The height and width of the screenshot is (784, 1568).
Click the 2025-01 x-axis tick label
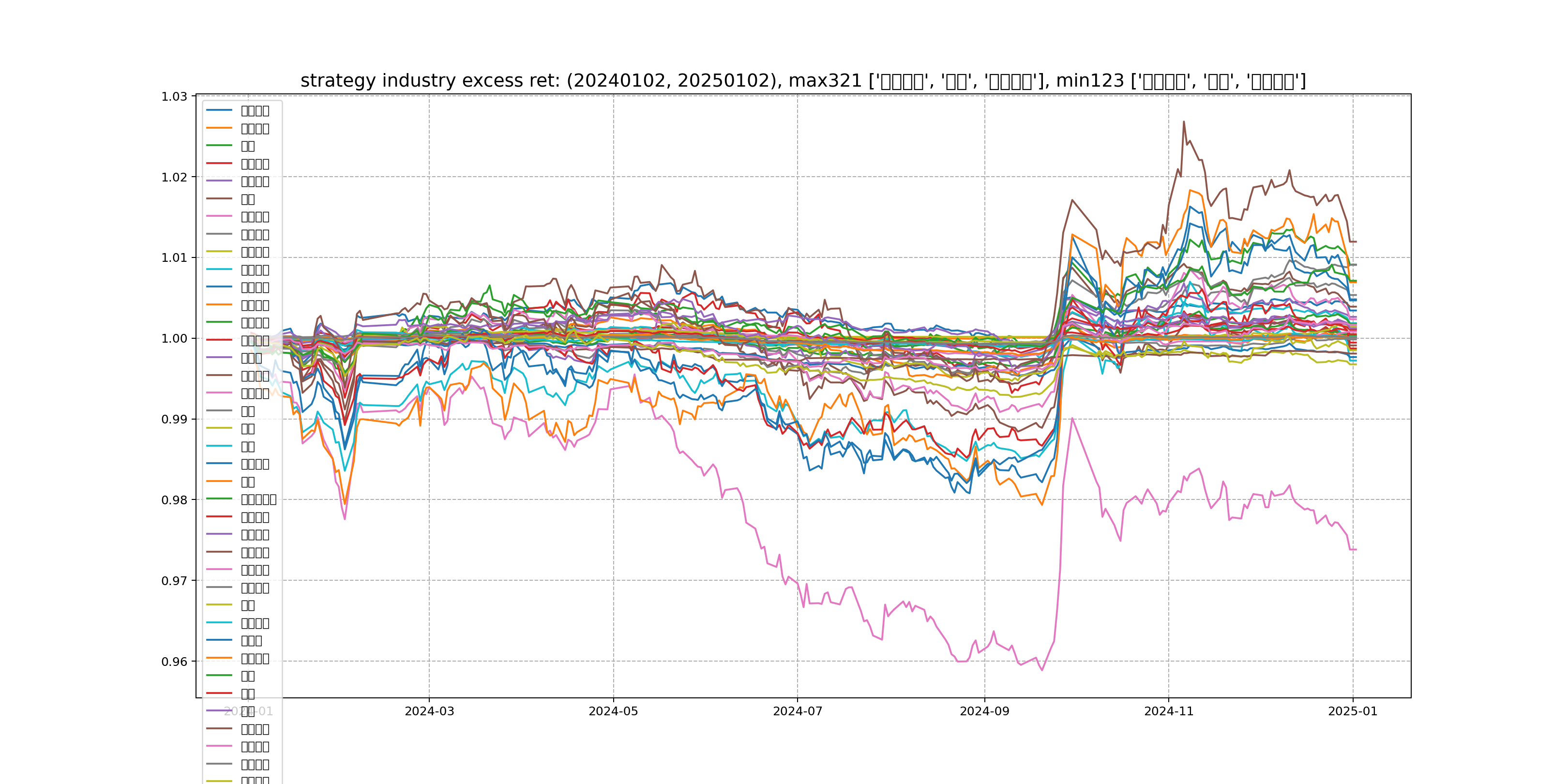(1353, 711)
